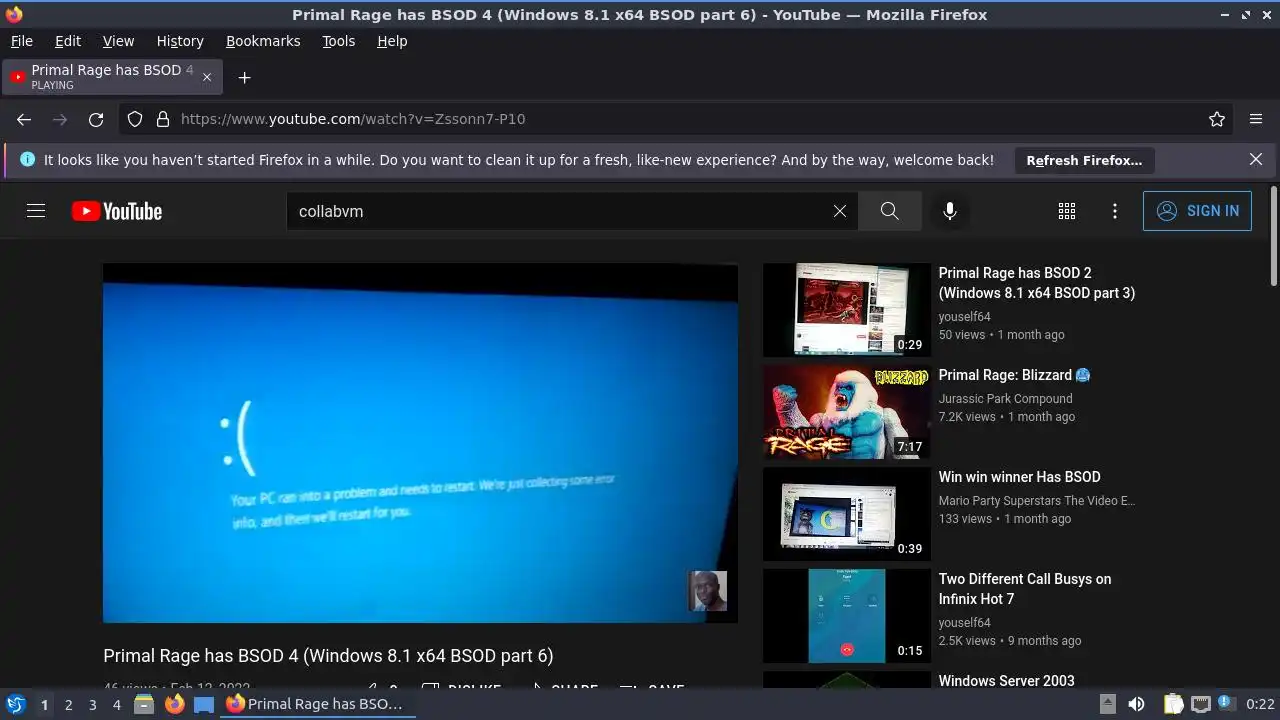Start voice search with the microphone

point(950,211)
